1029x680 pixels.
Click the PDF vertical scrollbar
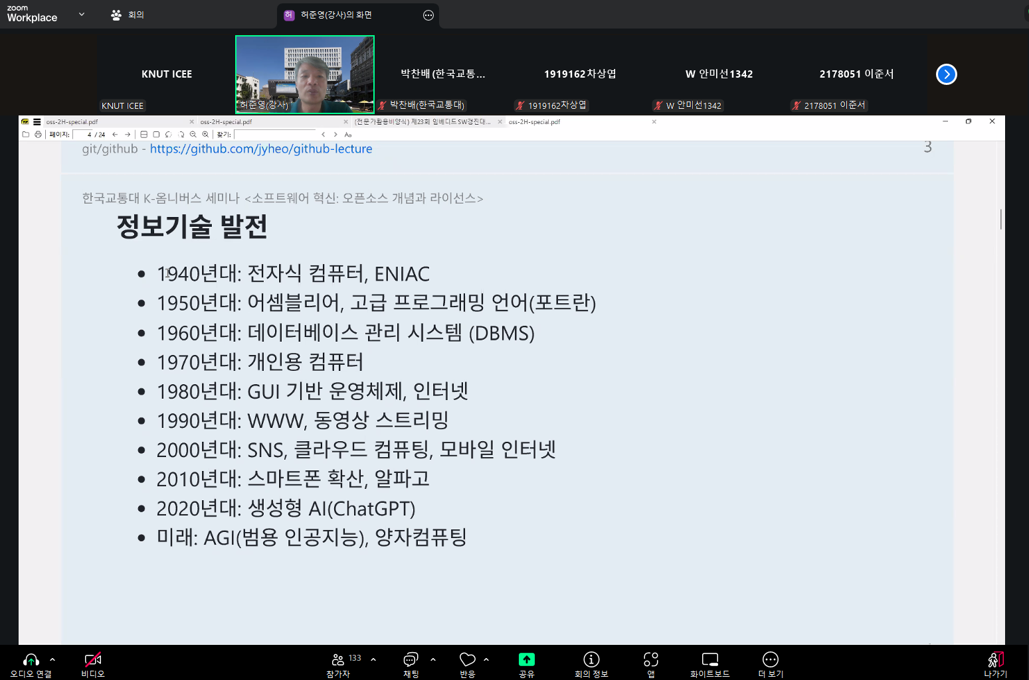click(x=1001, y=219)
